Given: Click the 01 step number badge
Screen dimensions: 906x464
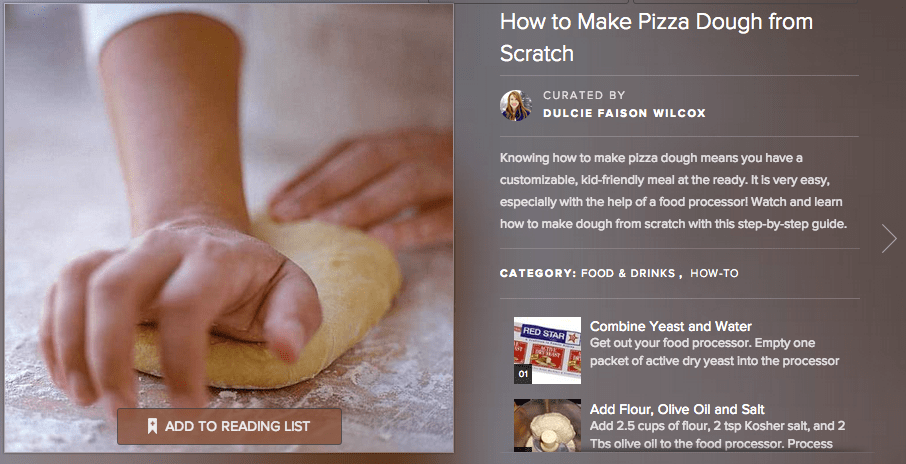Looking at the screenshot, I should [522, 375].
